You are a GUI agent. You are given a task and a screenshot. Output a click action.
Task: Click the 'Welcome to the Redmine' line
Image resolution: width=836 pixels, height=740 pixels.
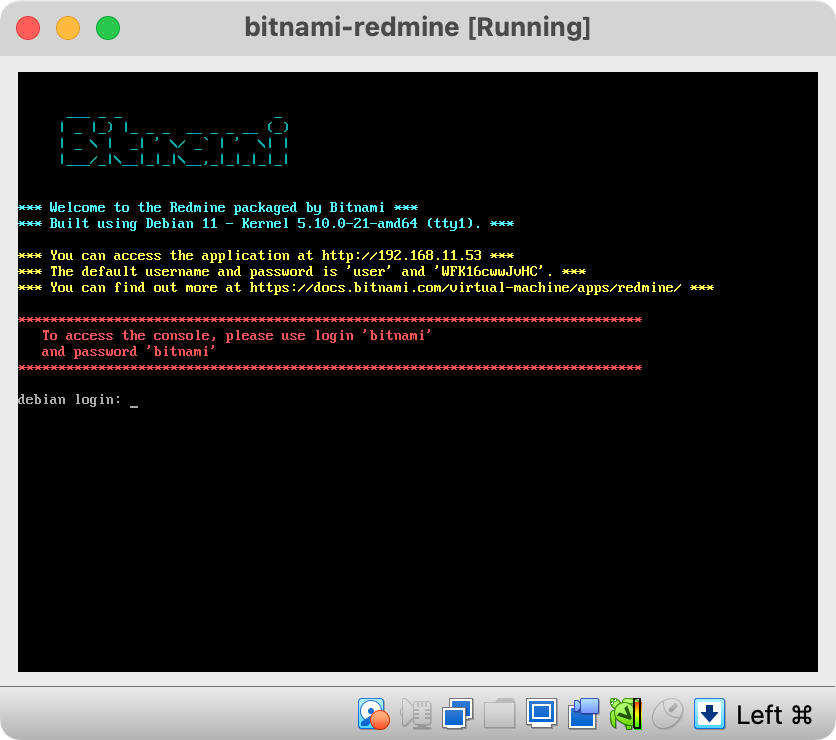pos(218,207)
